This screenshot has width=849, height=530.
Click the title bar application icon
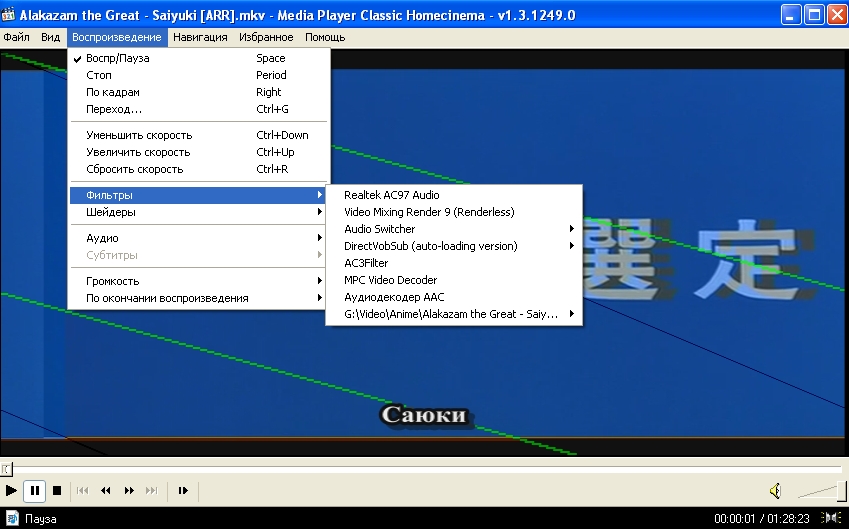point(8,14)
